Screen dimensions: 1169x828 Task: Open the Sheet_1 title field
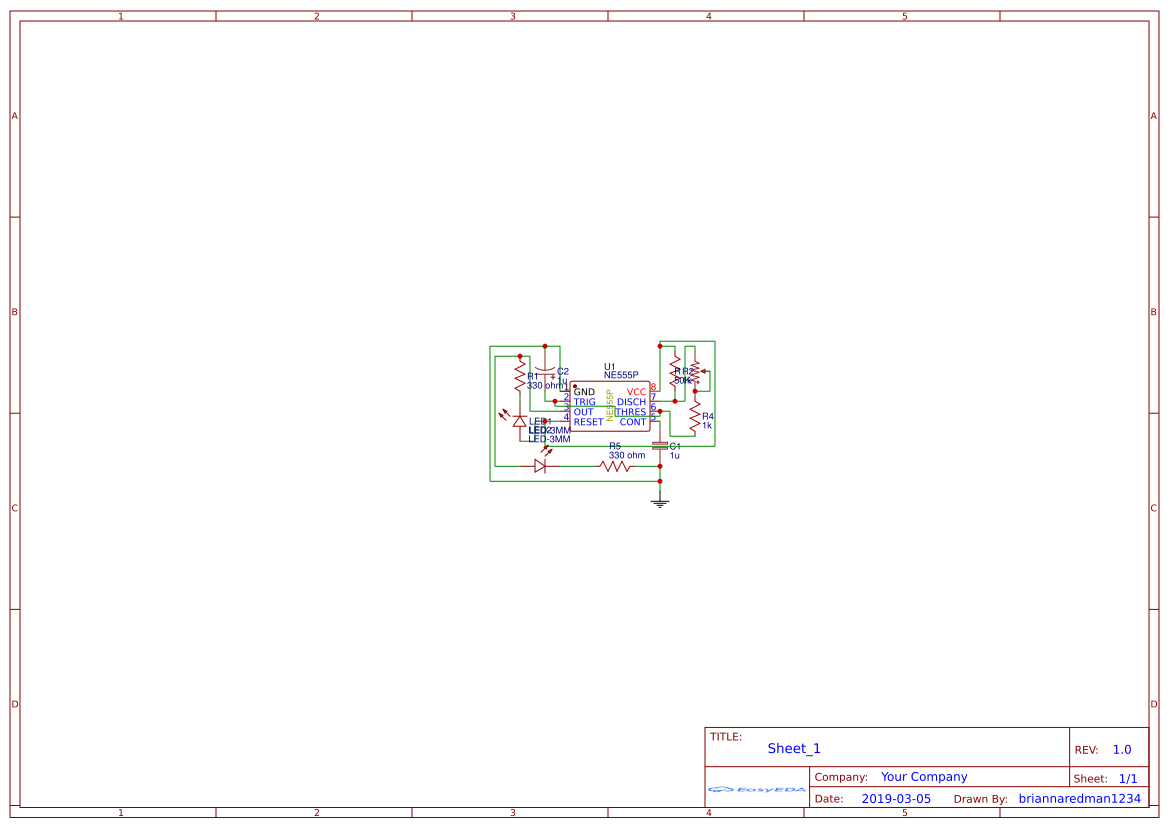click(x=793, y=748)
